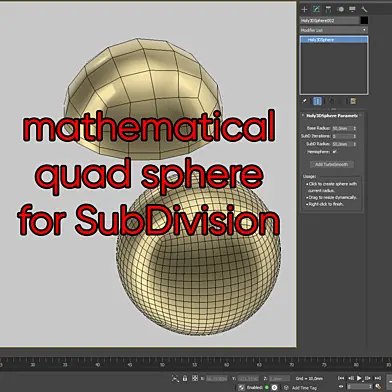Play the animation

359,378
